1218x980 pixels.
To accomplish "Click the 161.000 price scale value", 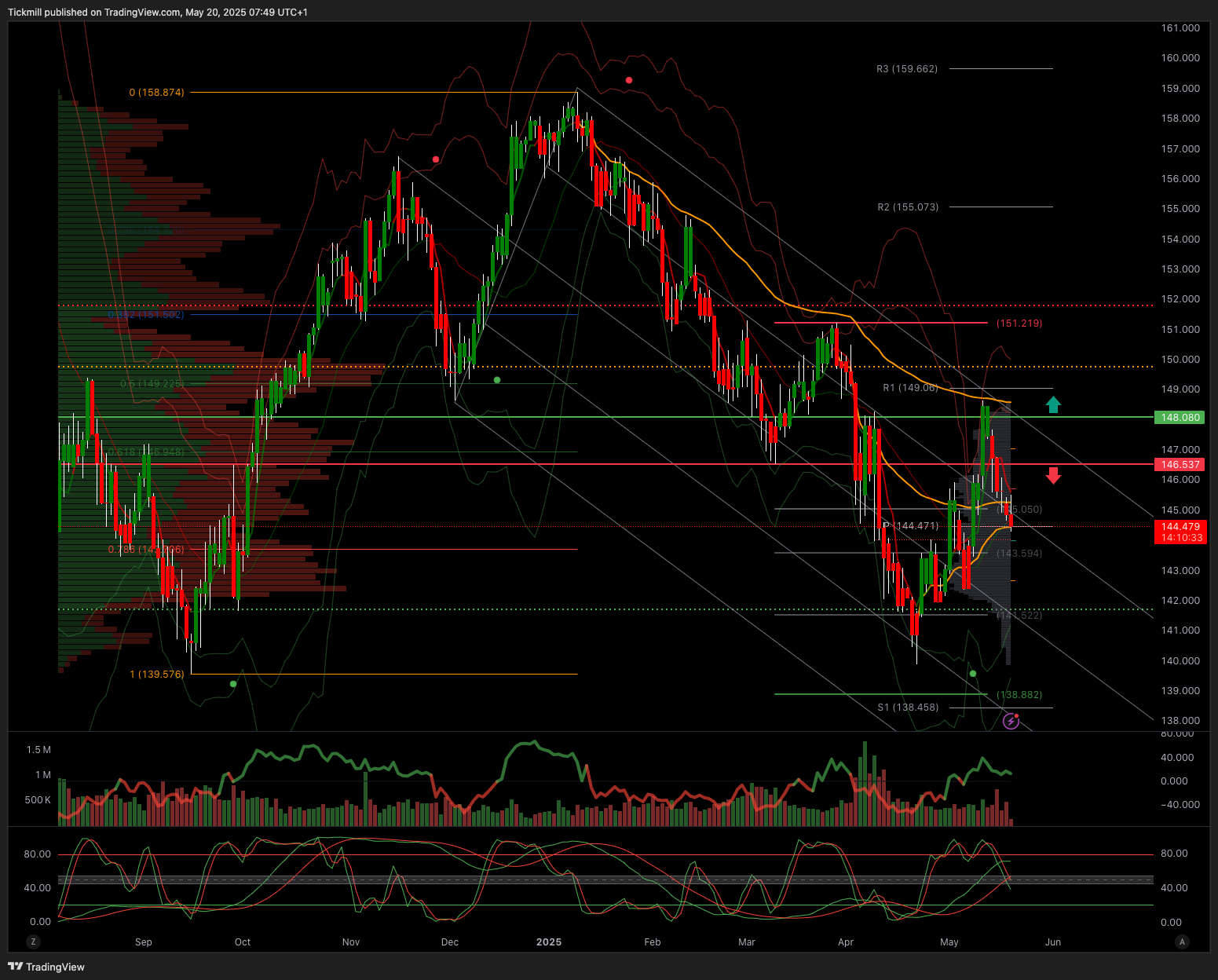I will point(1180,28).
